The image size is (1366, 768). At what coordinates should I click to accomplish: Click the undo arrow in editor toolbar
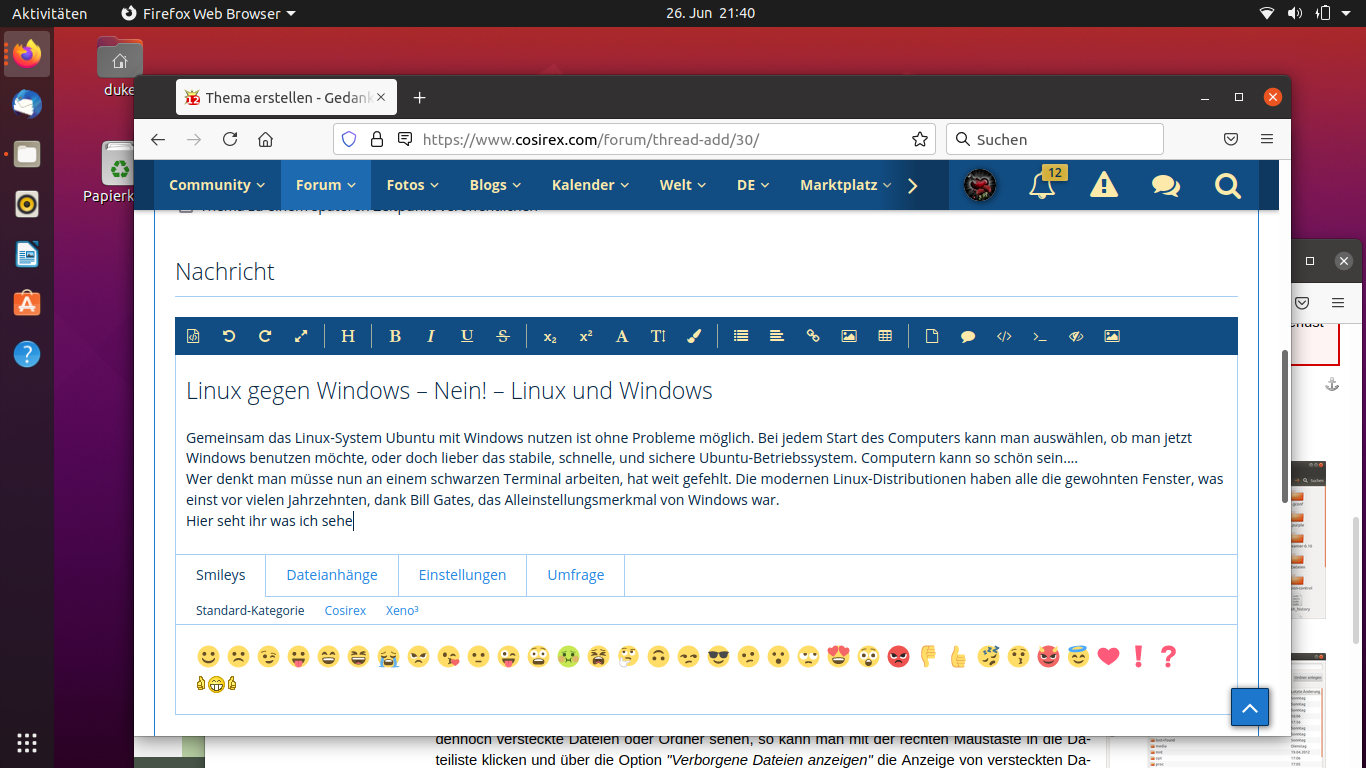pyautogui.click(x=229, y=336)
